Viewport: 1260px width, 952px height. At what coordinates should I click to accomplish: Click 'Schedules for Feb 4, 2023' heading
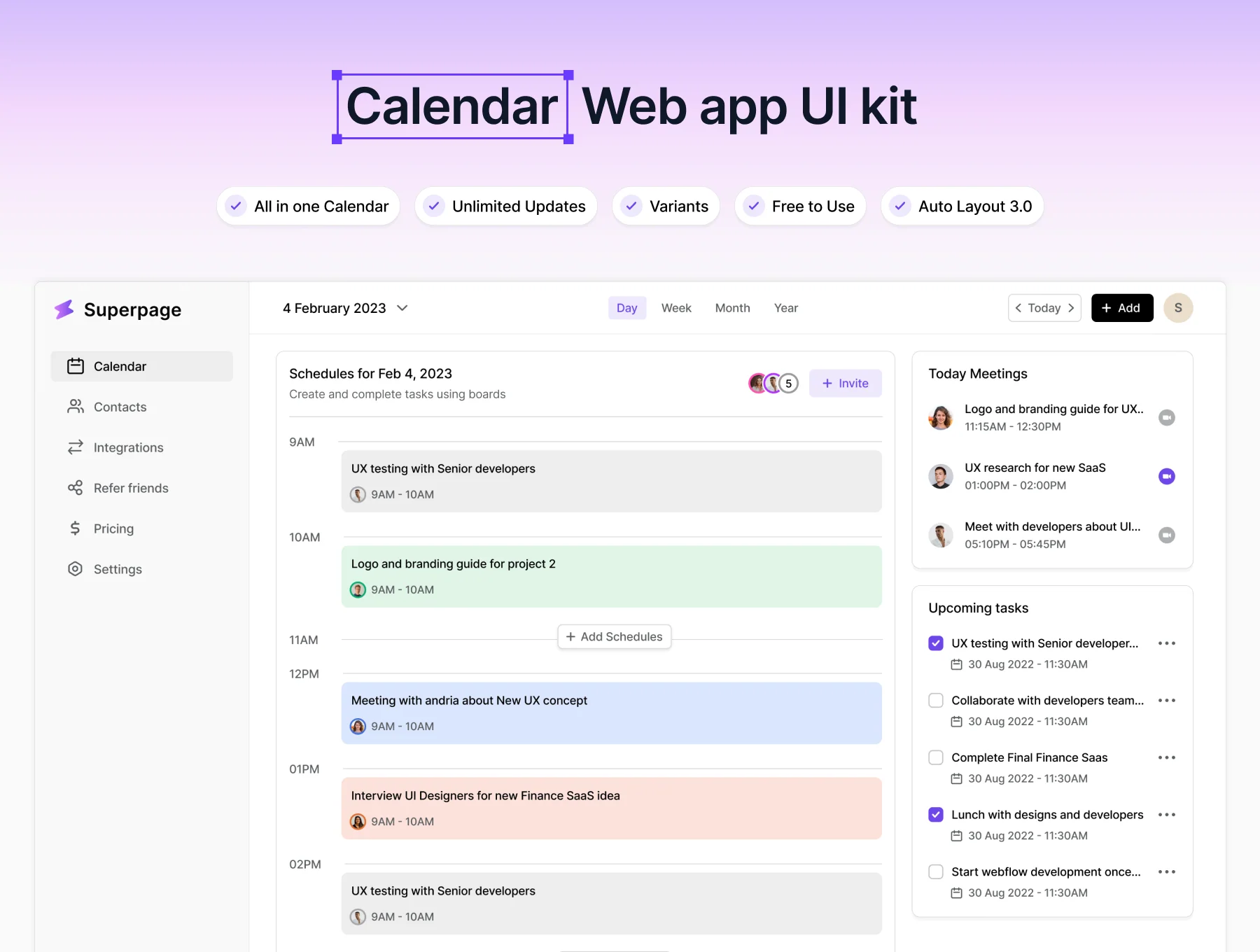click(370, 374)
